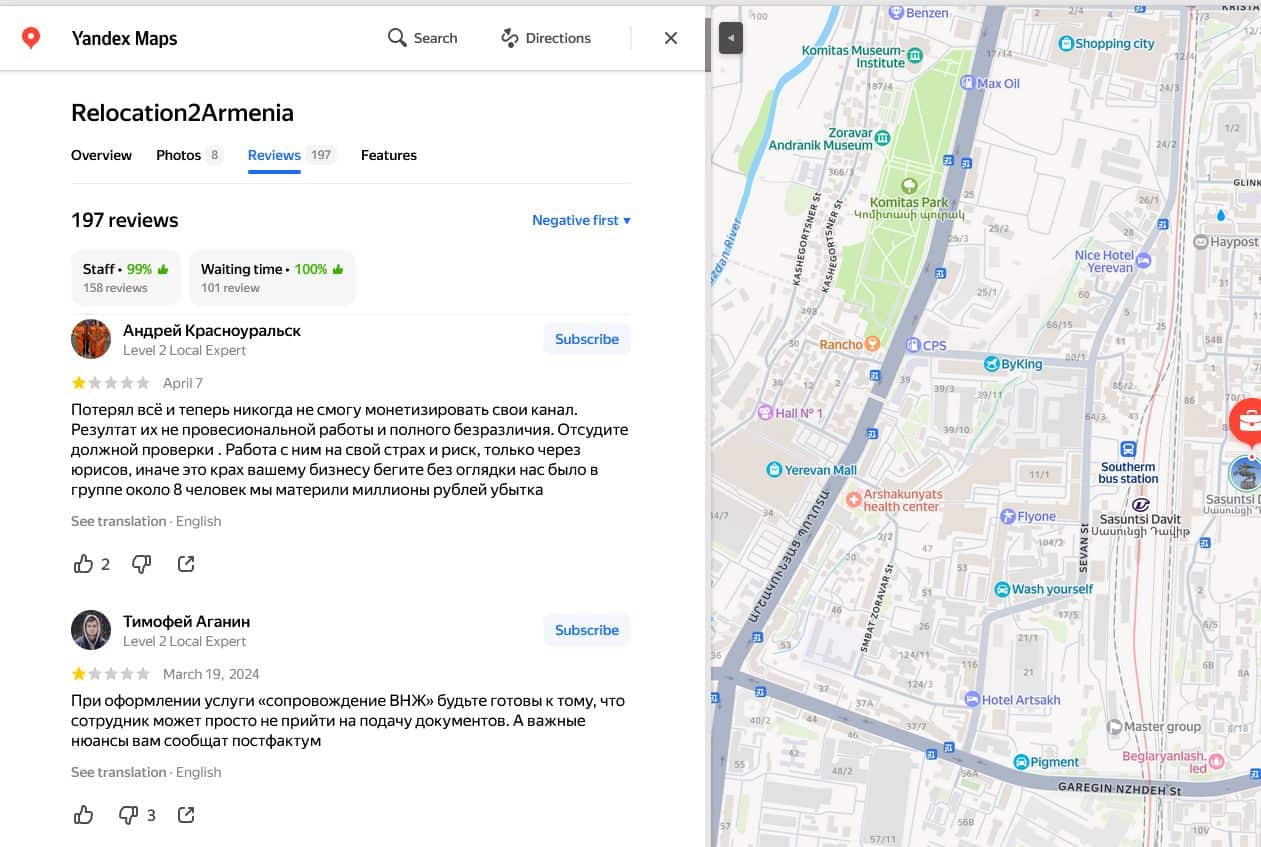Filter reviews by Staff 99% chip
Screen dimensions: 1261x847
(x=125, y=278)
